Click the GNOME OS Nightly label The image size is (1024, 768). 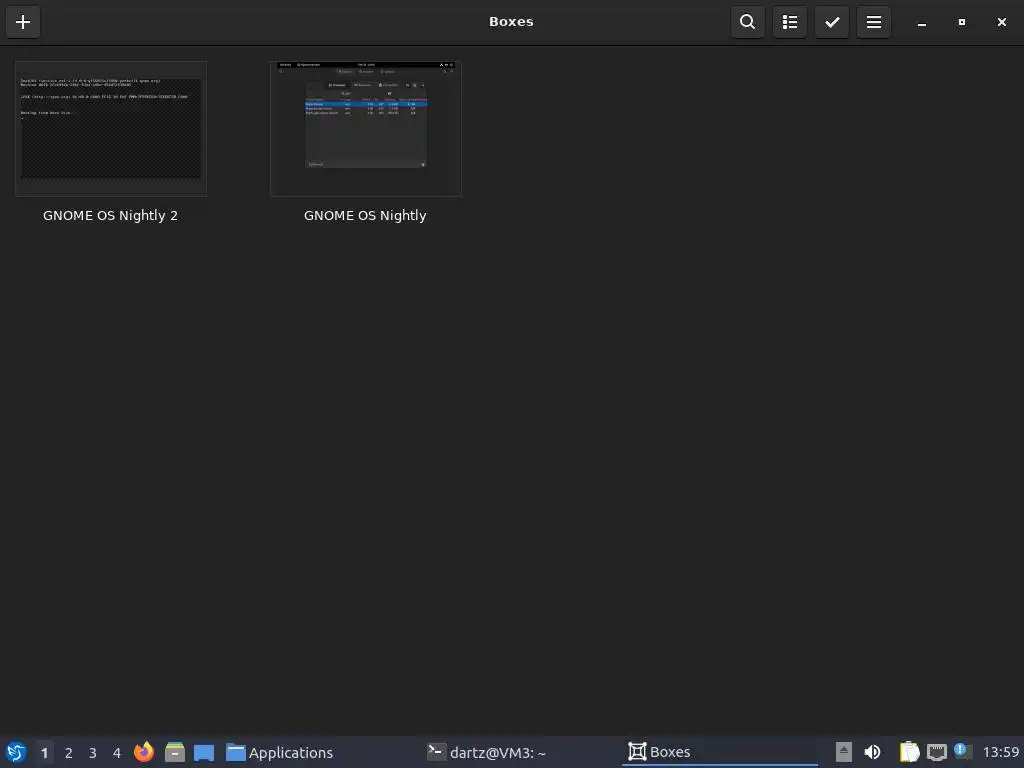365,216
